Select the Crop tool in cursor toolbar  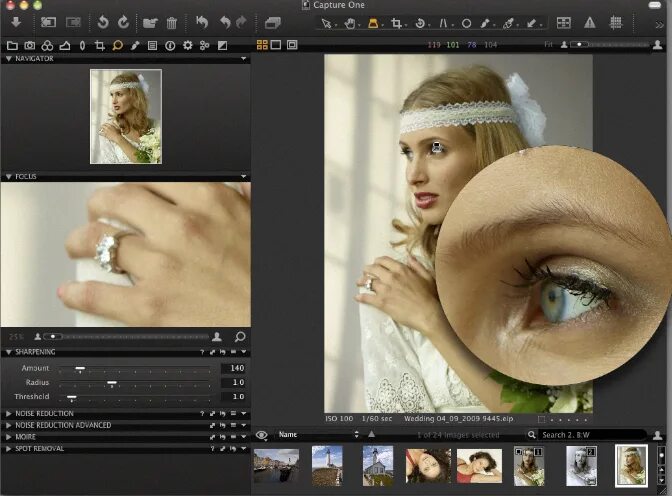coord(397,22)
